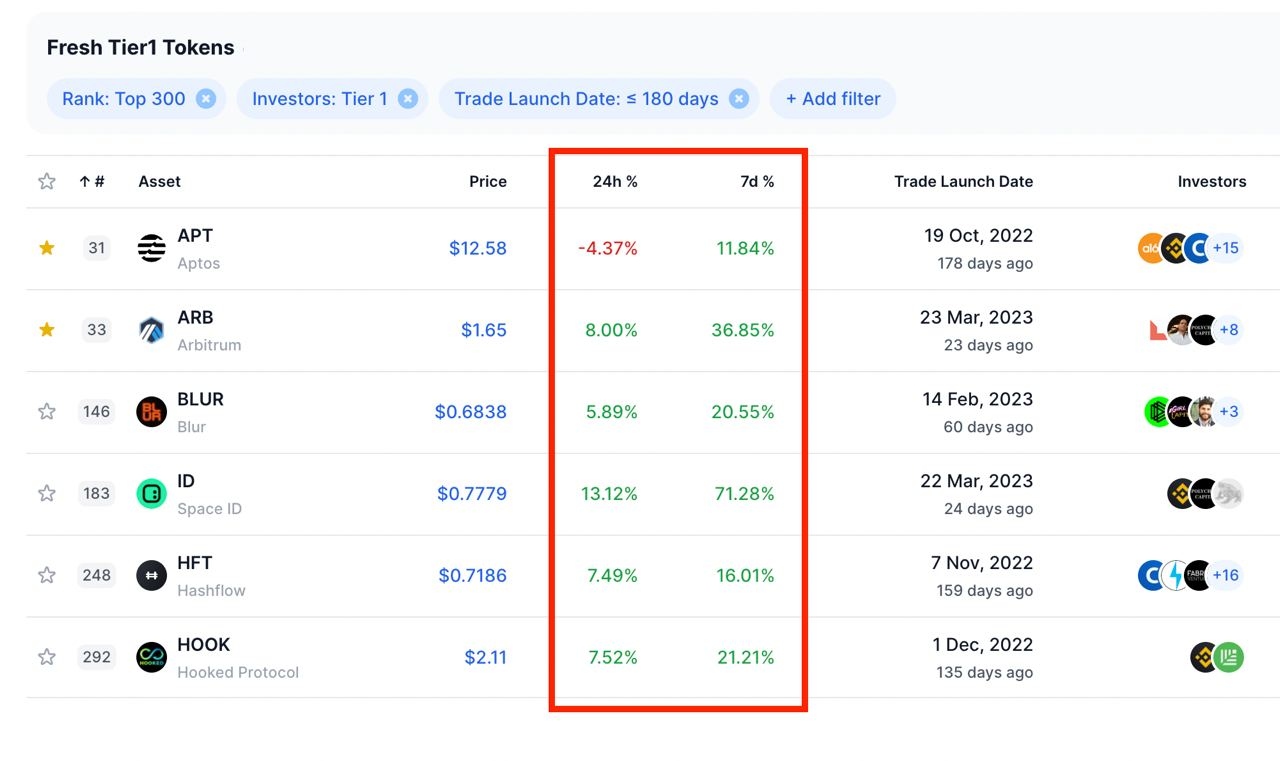Click the +15 investors badge for APT
Screen dimensions: 1280x761
point(1225,248)
